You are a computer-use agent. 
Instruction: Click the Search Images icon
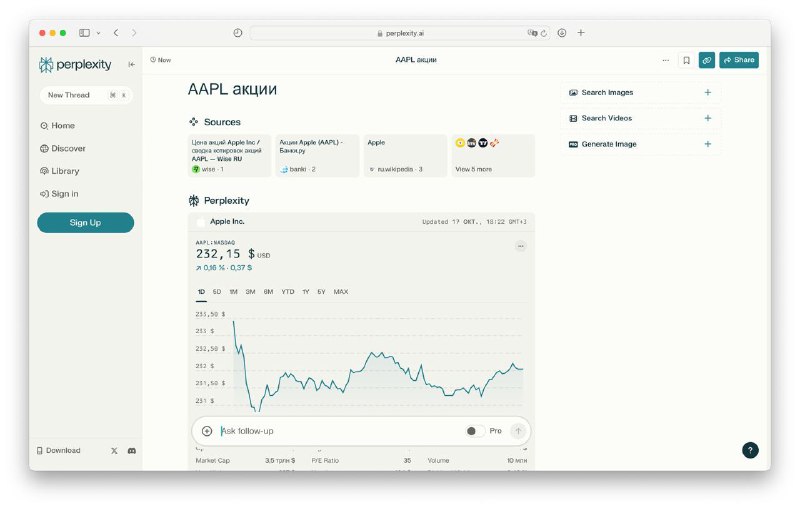[x=573, y=93]
